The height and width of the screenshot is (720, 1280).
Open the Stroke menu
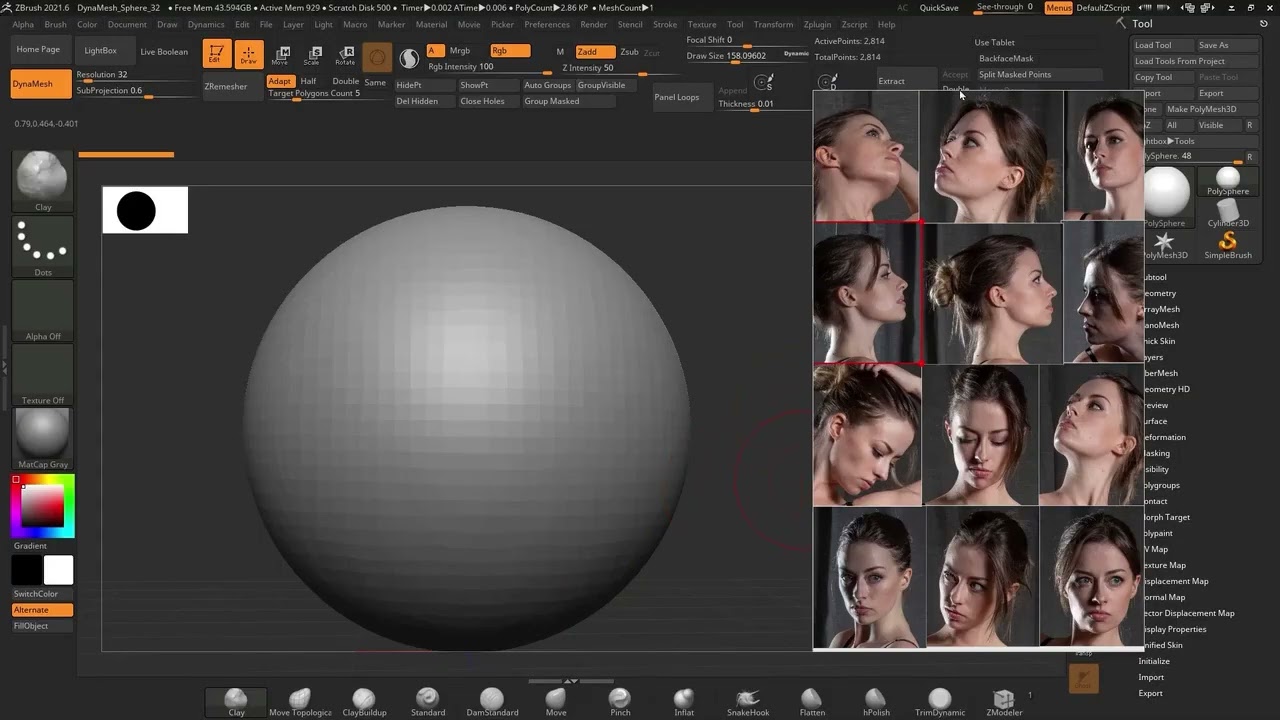[665, 24]
